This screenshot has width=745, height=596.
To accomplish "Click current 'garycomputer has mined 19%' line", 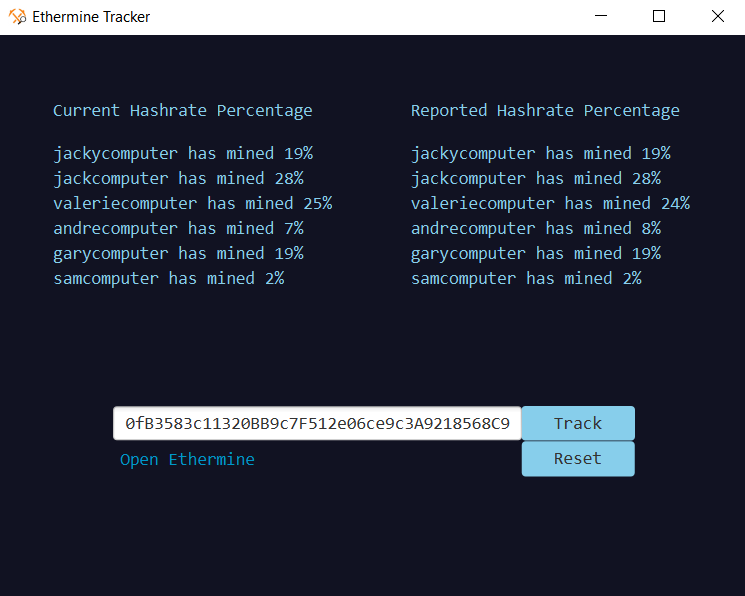I will (178, 254).
